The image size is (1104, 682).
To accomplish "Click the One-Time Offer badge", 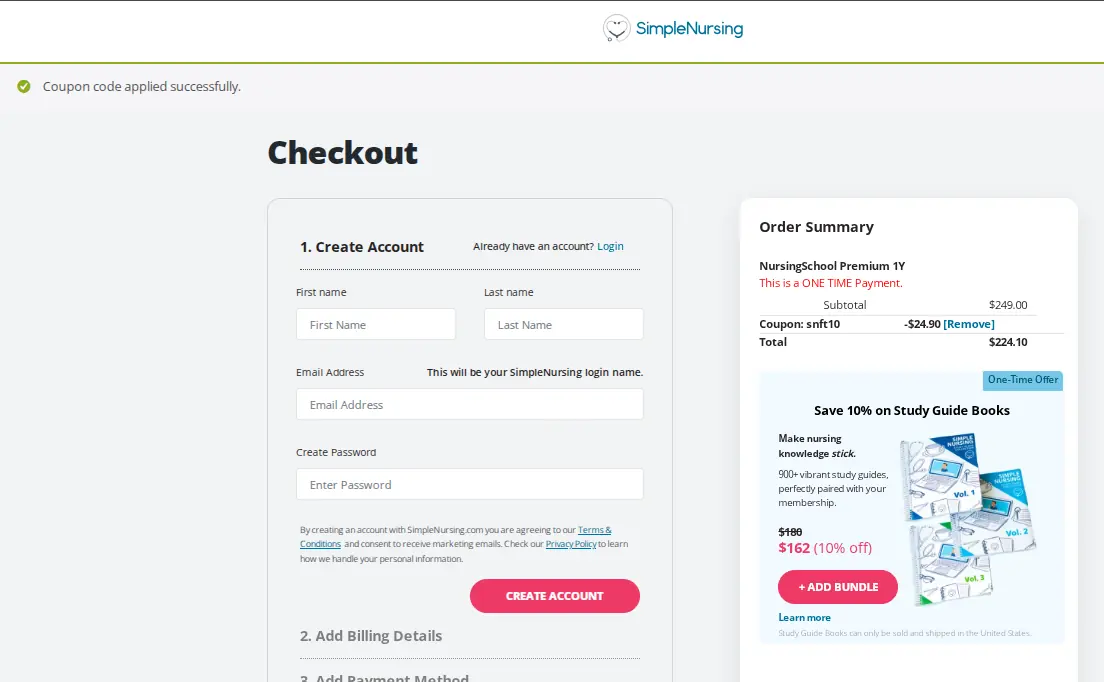I will point(1023,380).
